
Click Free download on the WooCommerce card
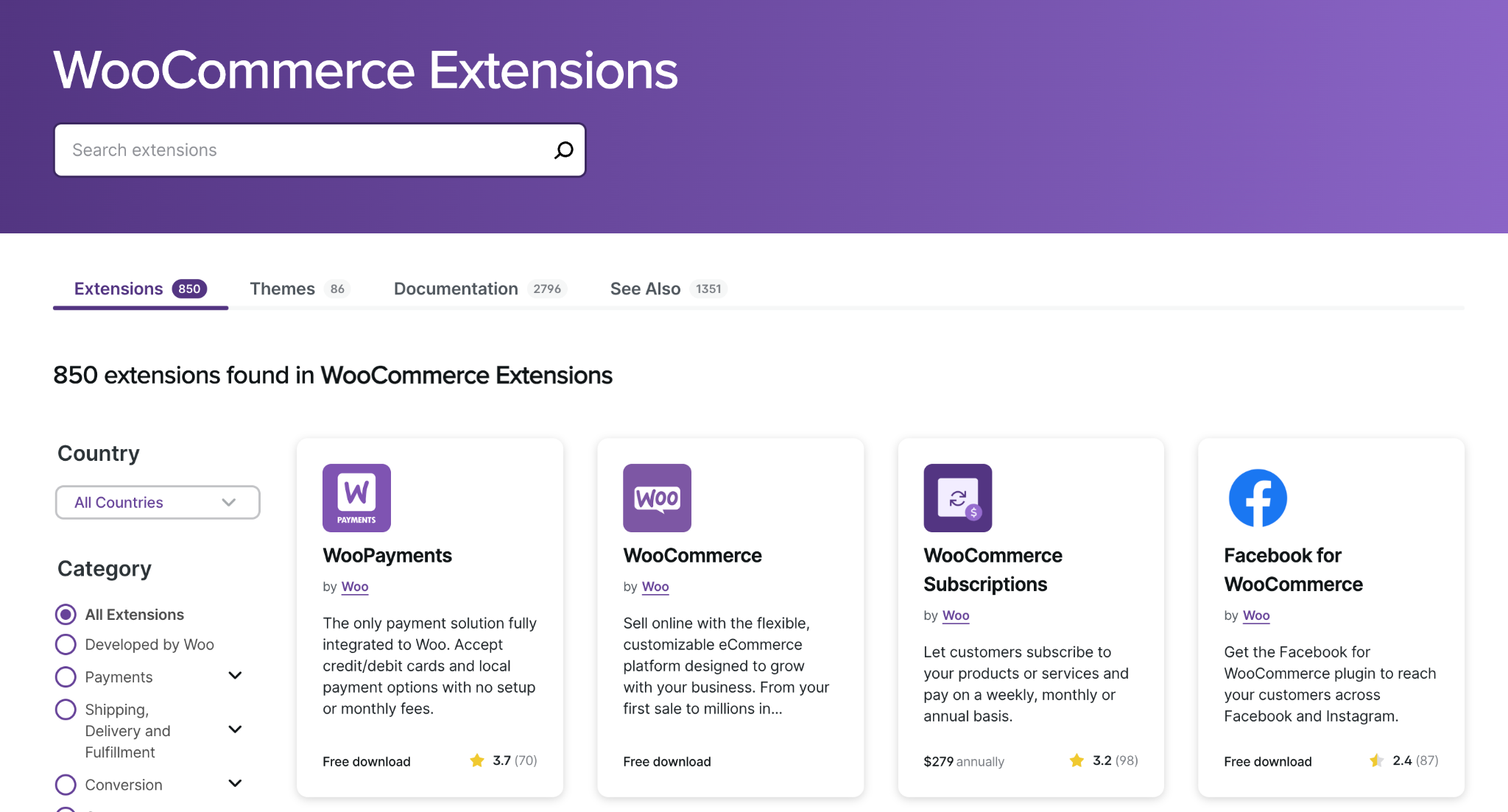point(667,761)
